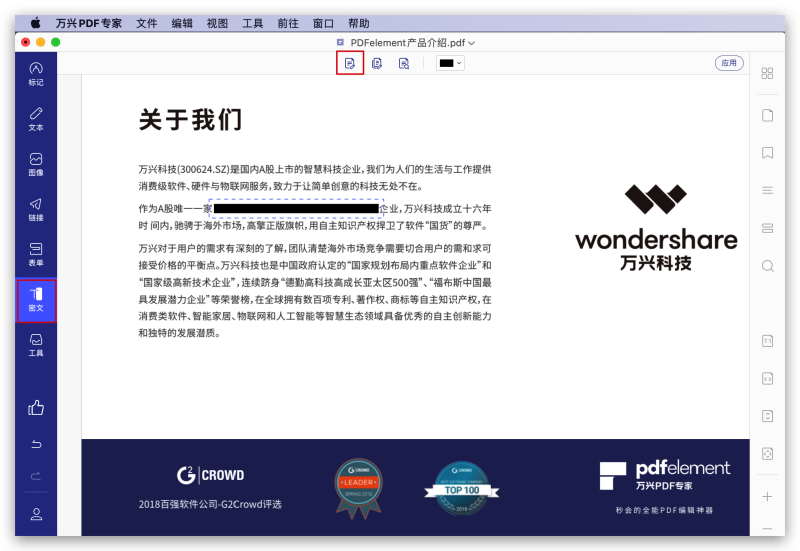
Task: Open the 万兴PDF专家 app menu
Action: (x=89, y=23)
